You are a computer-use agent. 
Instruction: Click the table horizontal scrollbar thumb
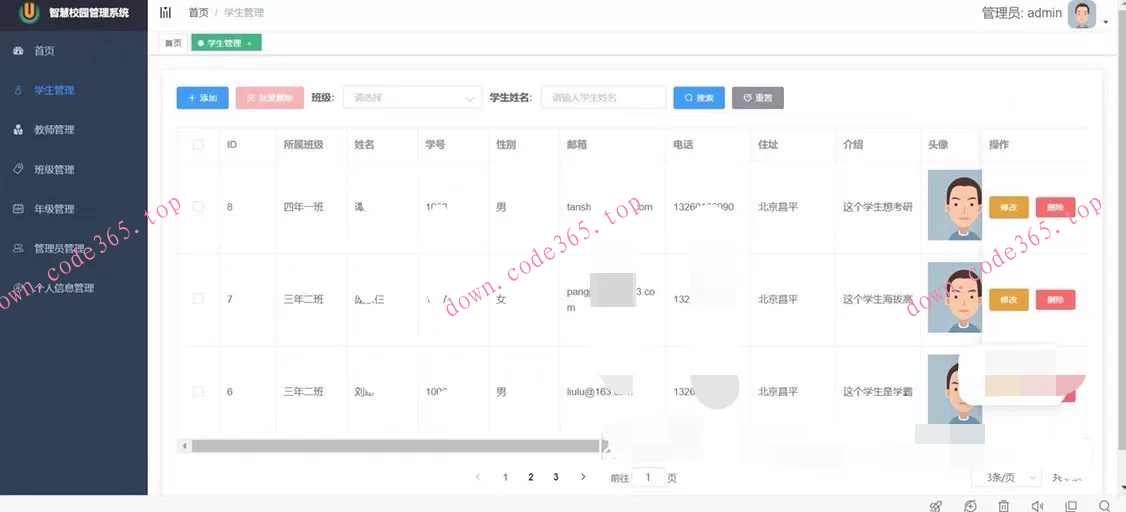(x=396, y=446)
